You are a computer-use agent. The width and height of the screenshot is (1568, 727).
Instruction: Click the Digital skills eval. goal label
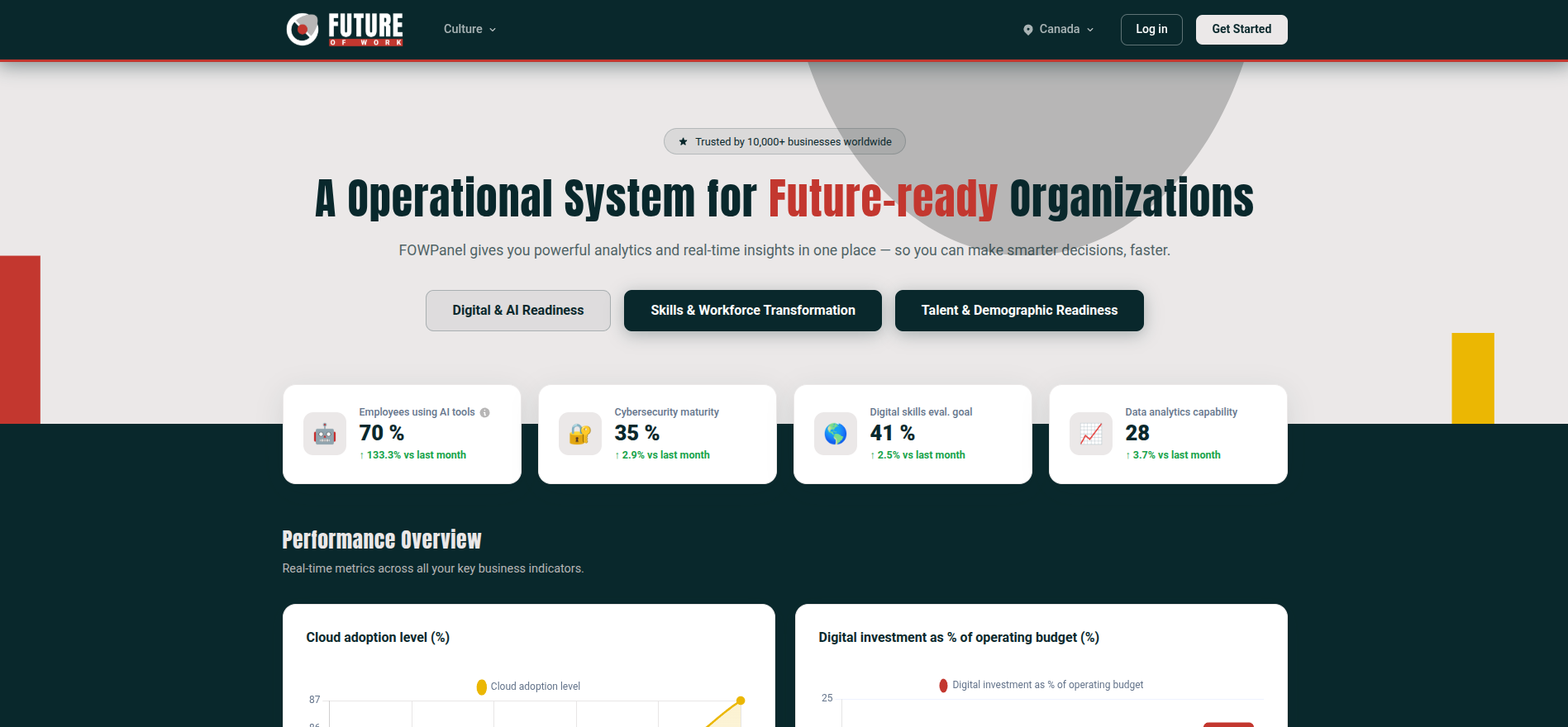[x=921, y=412]
